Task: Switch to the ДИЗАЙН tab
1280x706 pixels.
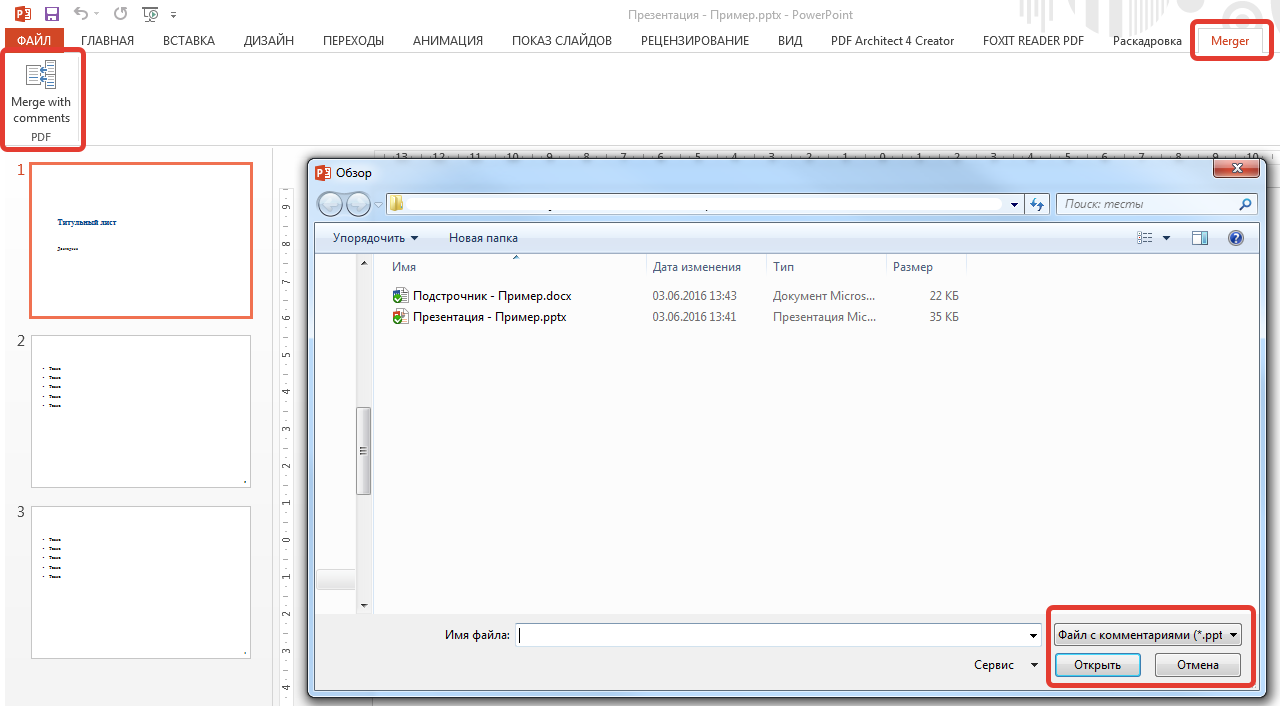Action: pos(269,41)
